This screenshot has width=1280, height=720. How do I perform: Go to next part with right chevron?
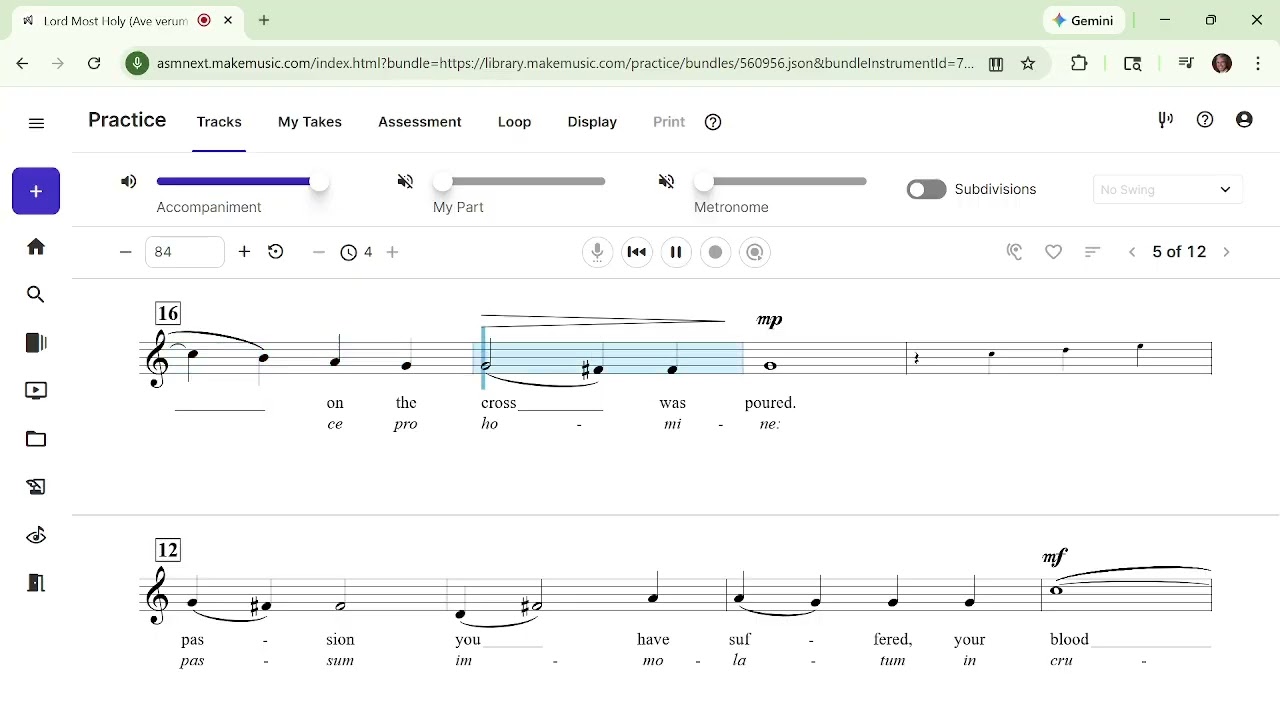click(x=1227, y=252)
